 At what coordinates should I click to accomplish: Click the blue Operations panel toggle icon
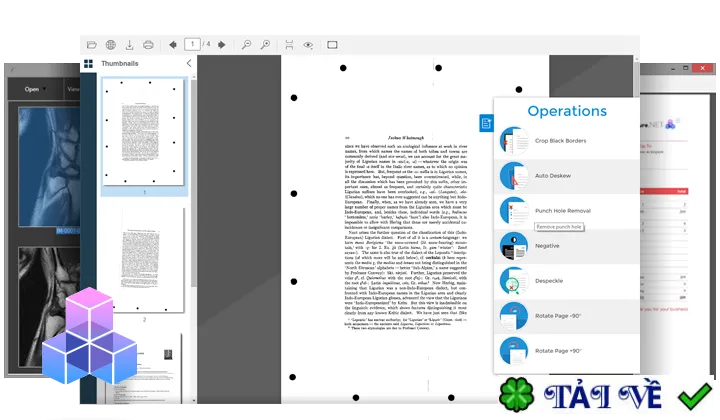tap(486, 123)
